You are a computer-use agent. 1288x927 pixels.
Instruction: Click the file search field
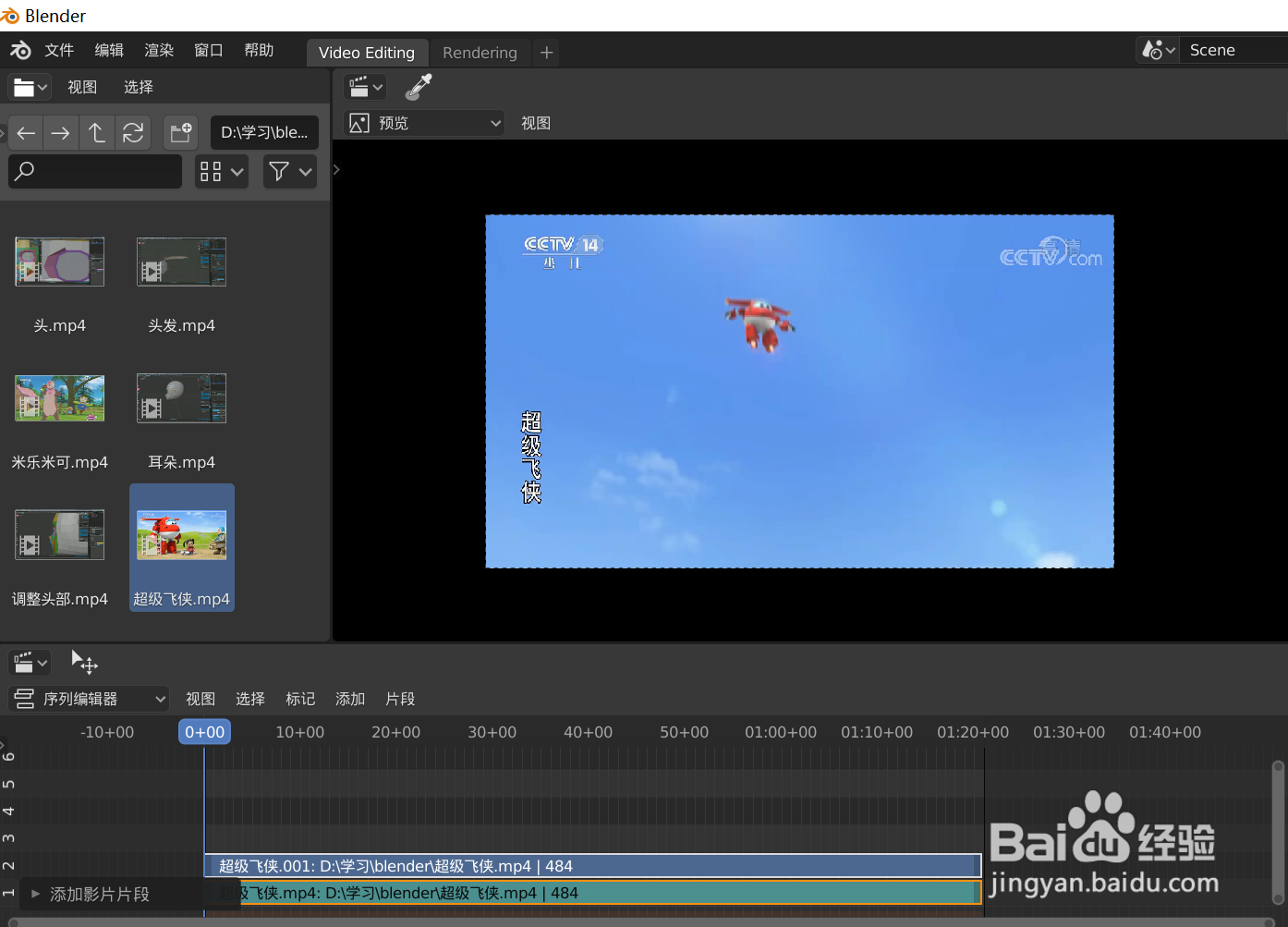tap(95, 171)
